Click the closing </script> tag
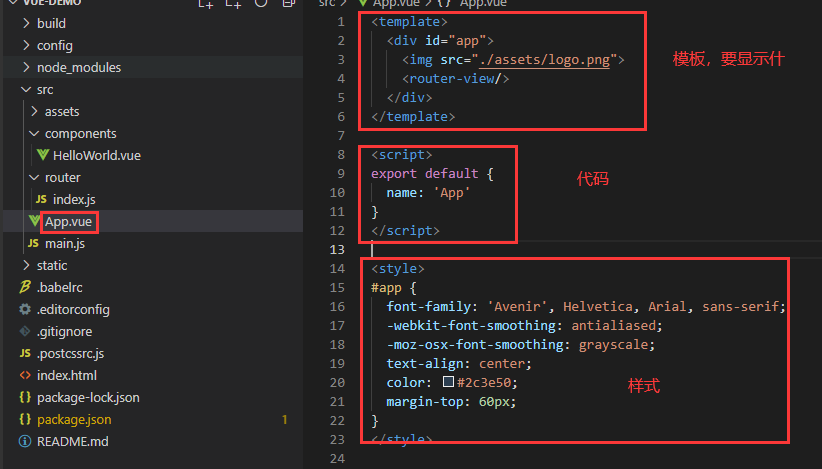822x469 pixels. pyautogui.click(x=405, y=231)
